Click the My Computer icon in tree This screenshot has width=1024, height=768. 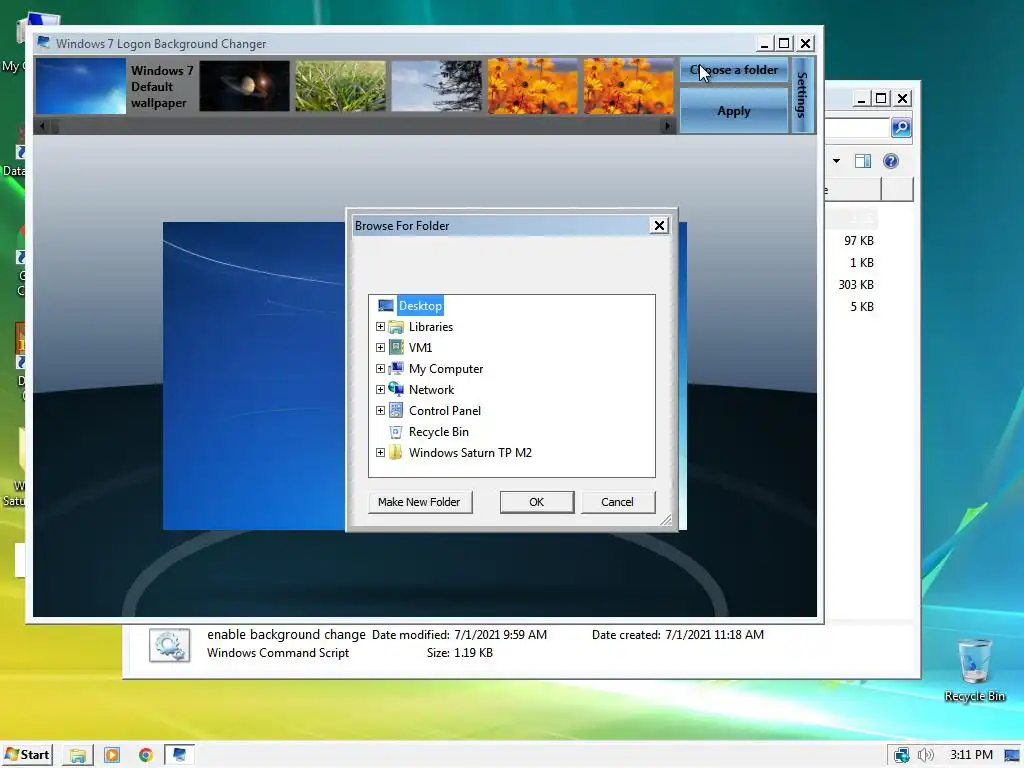pos(396,368)
